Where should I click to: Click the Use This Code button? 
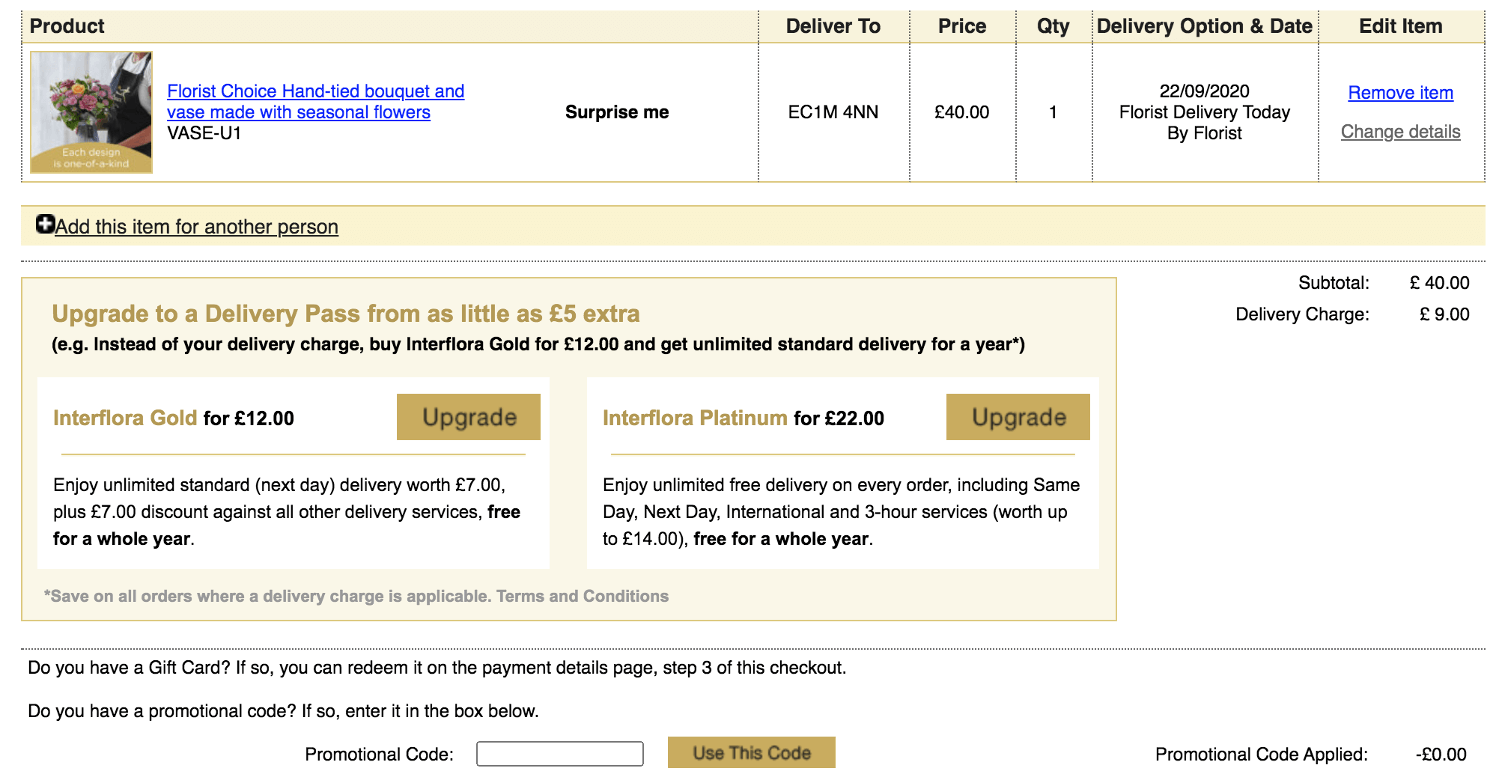pos(751,753)
